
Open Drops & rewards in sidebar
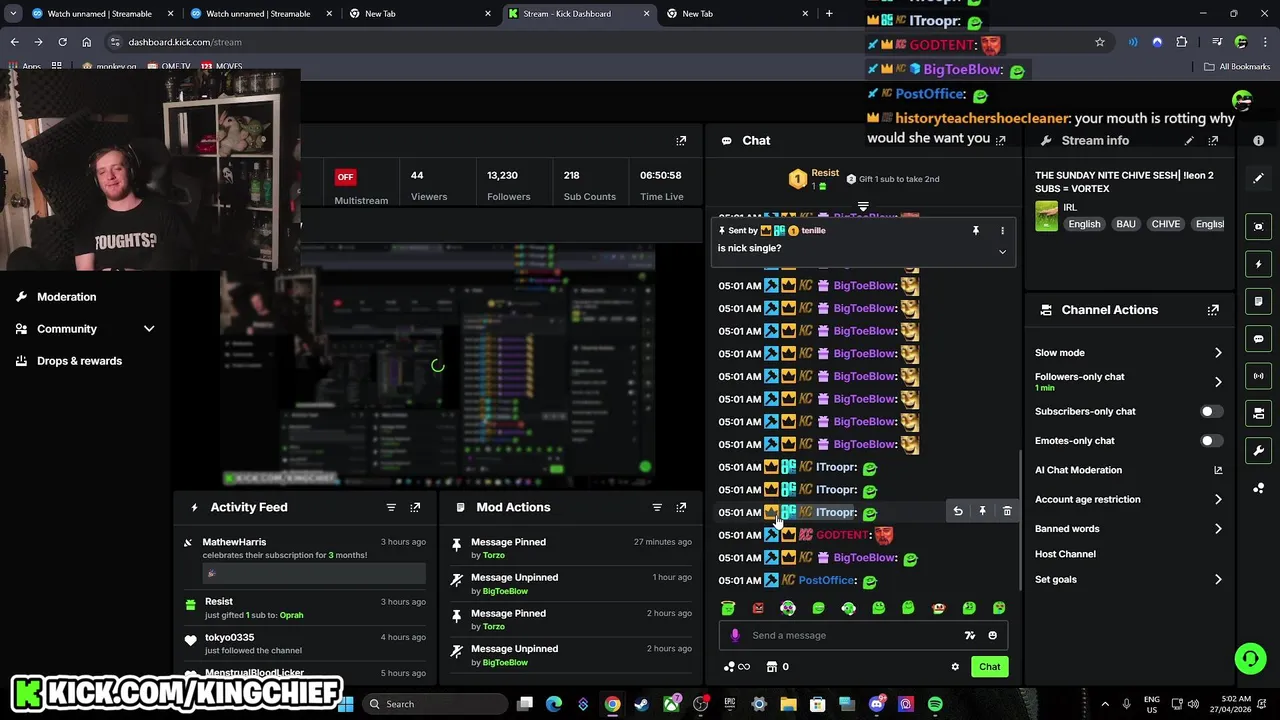tap(79, 361)
